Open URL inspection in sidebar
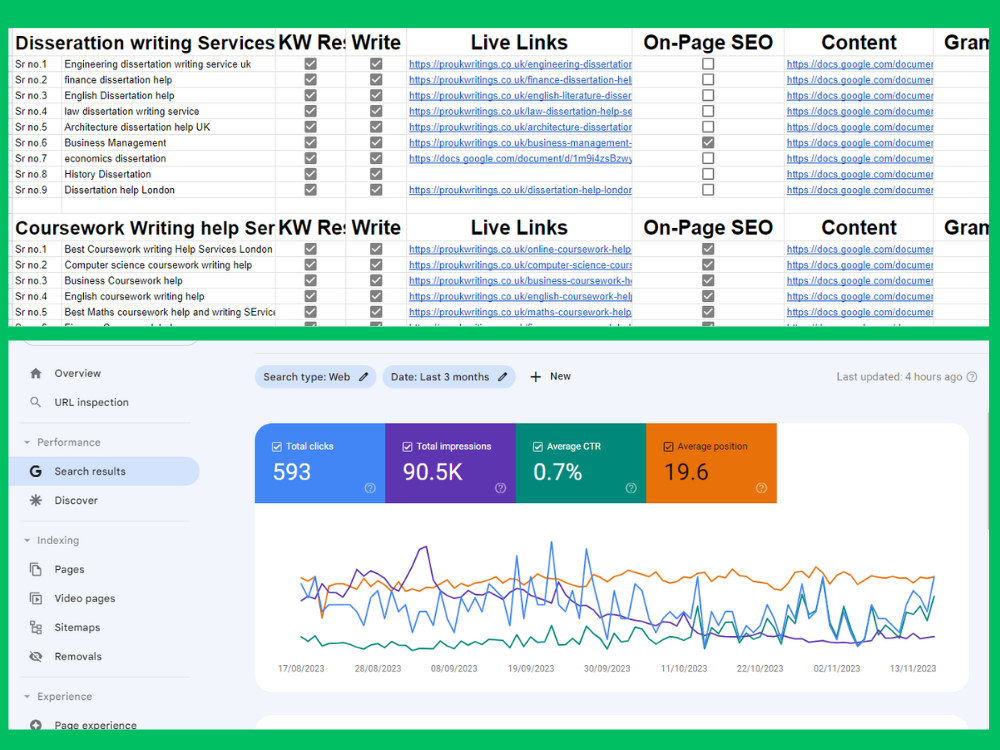Screen dimensions: 1000x750 point(91,402)
